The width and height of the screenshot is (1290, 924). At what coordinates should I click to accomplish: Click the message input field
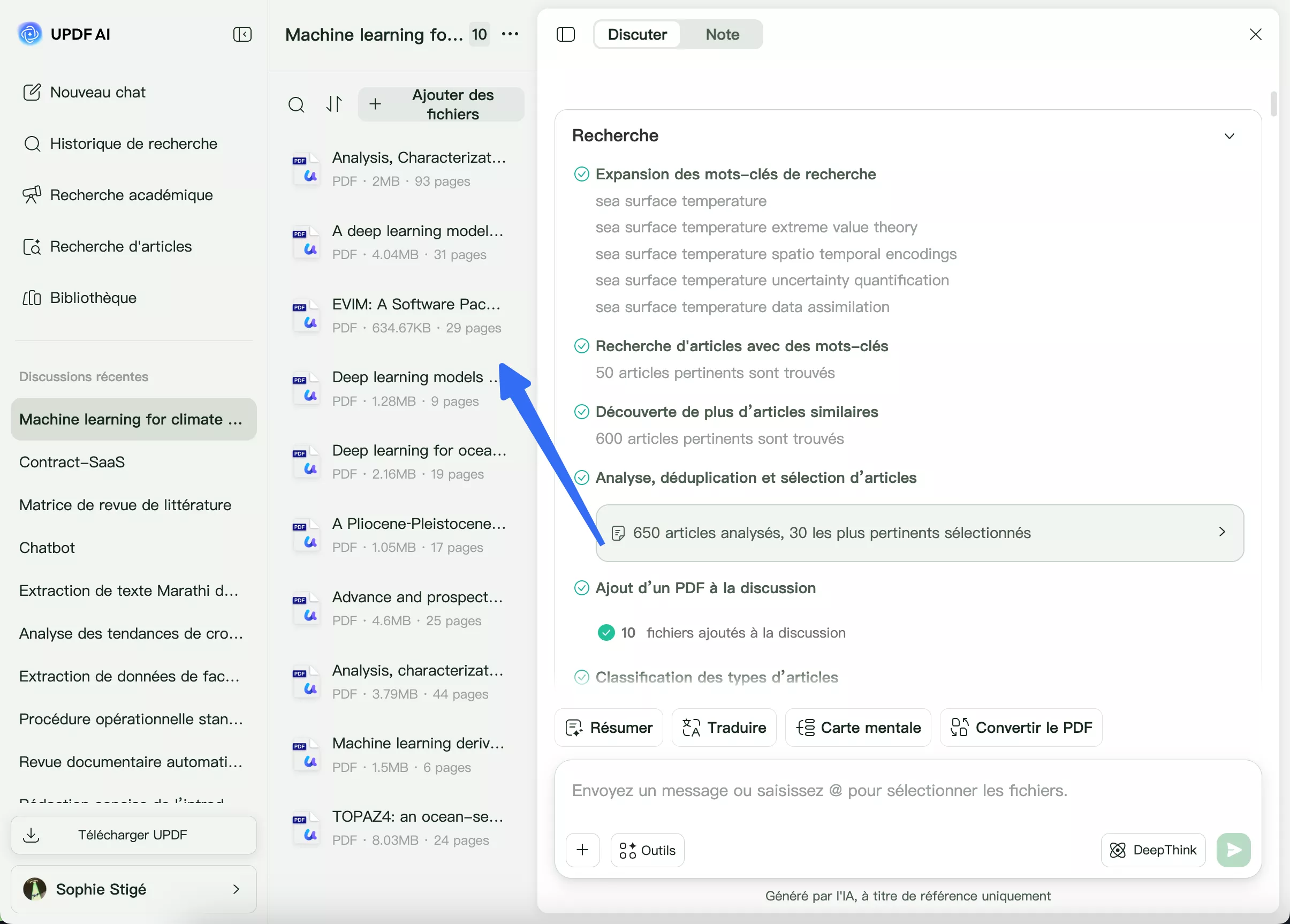tap(853, 790)
